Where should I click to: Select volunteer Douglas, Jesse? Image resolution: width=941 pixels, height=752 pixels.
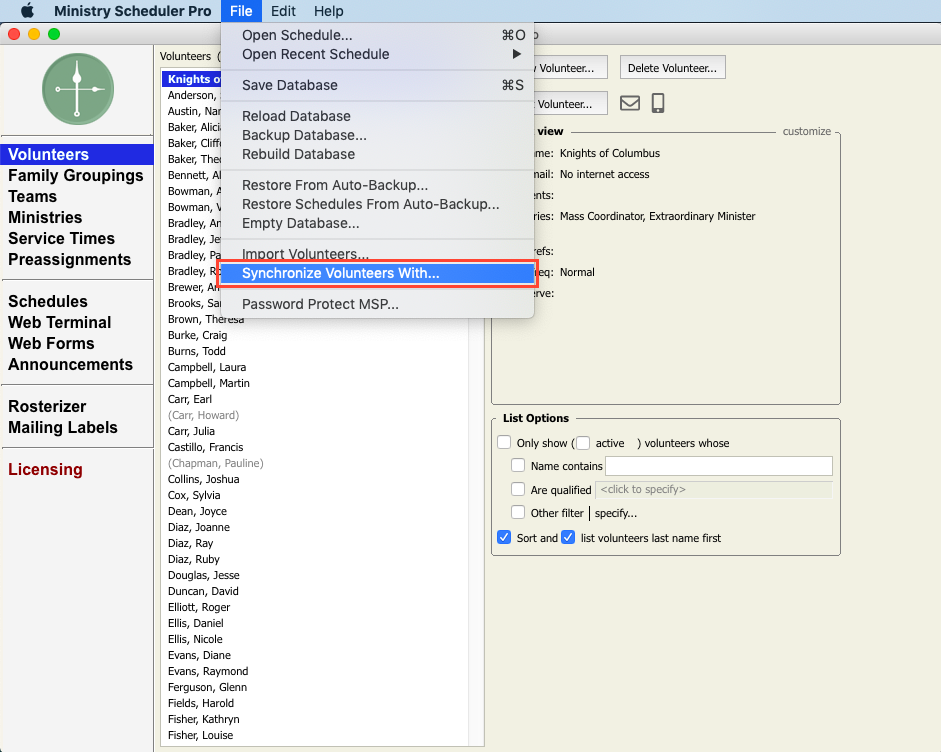coord(203,575)
